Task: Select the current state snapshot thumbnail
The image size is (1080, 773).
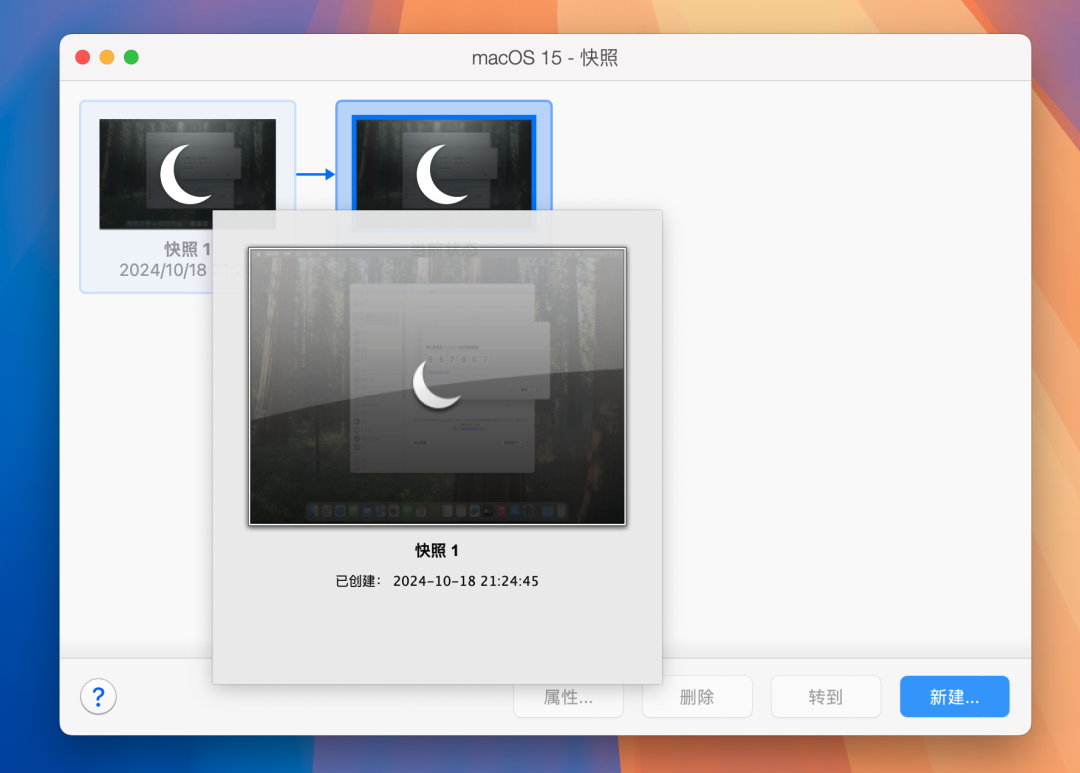Action: (x=444, y=165)
